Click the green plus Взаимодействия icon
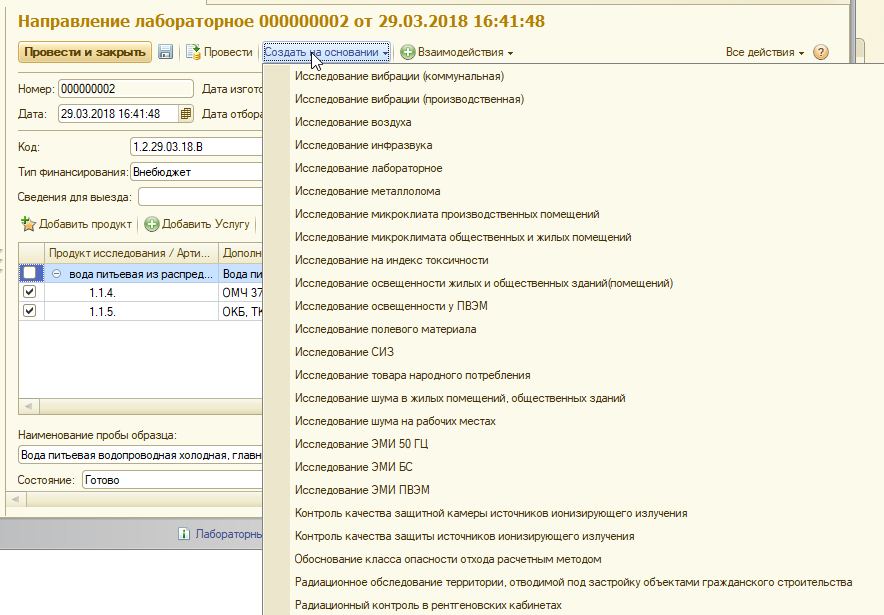The height and width of the screenshot is (615, 884). pyautogui.click(x=408, y=52)
